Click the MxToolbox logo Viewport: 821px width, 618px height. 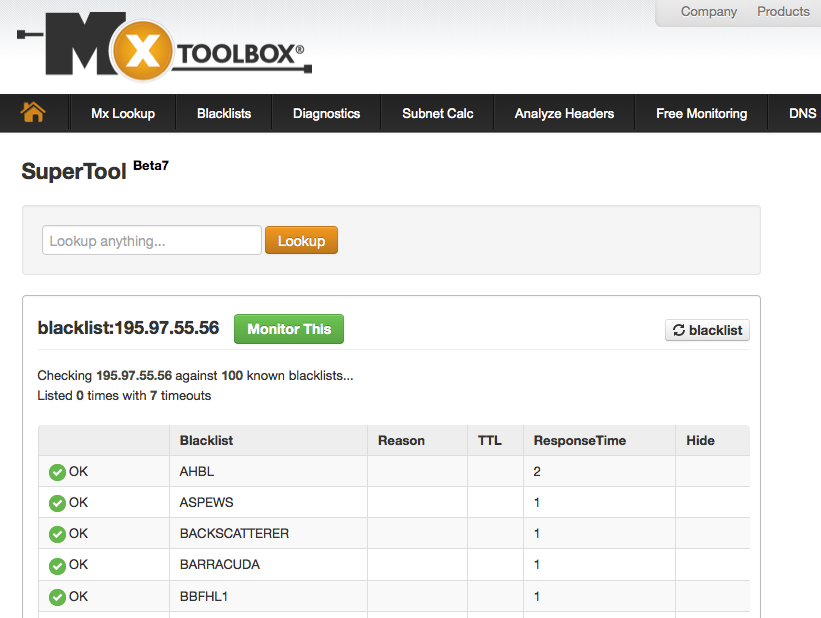click(x=164, y=47)
